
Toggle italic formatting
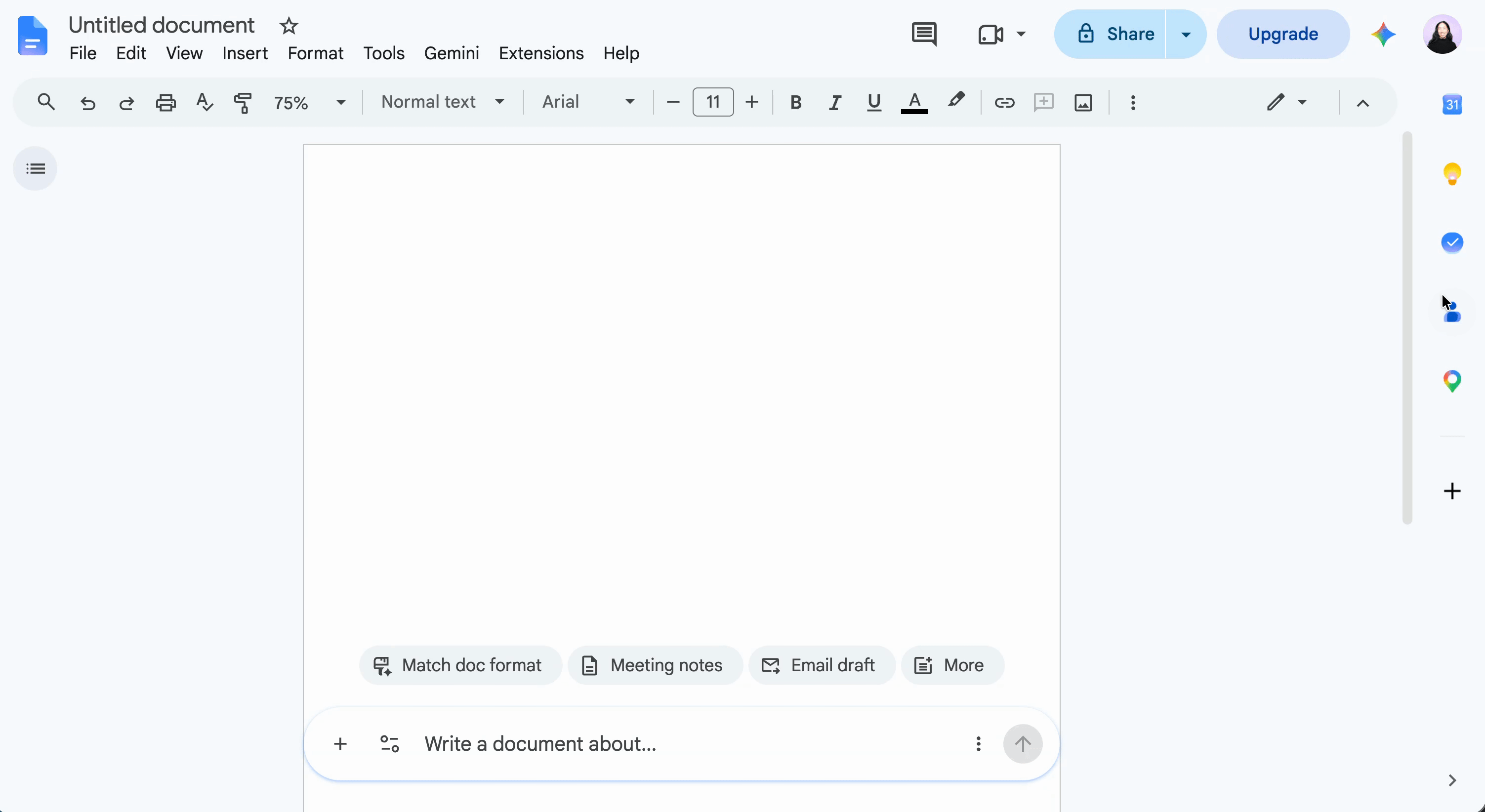tap(835, 103)
